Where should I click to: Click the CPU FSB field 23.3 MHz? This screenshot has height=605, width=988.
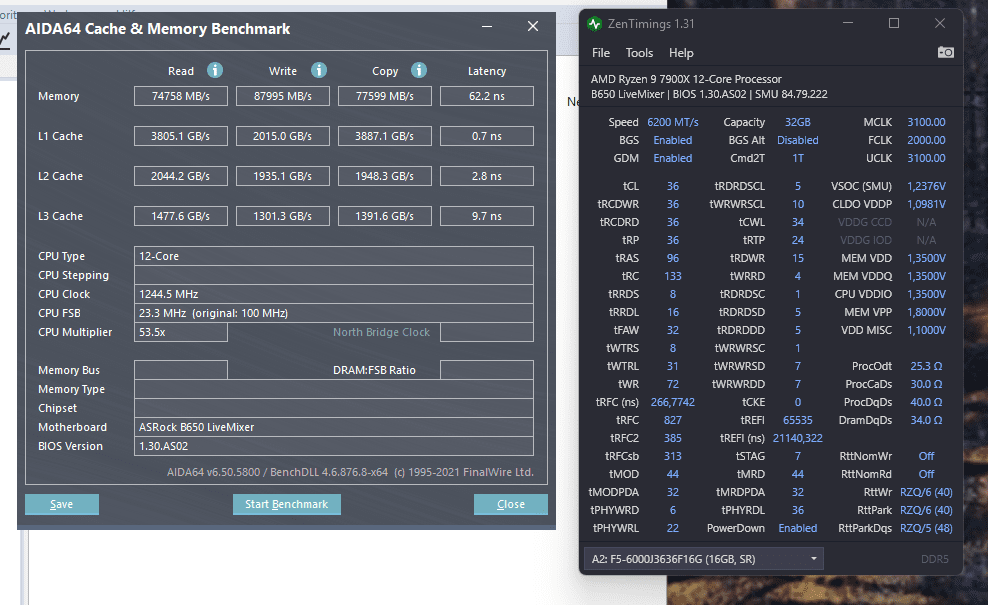point(334,313)
